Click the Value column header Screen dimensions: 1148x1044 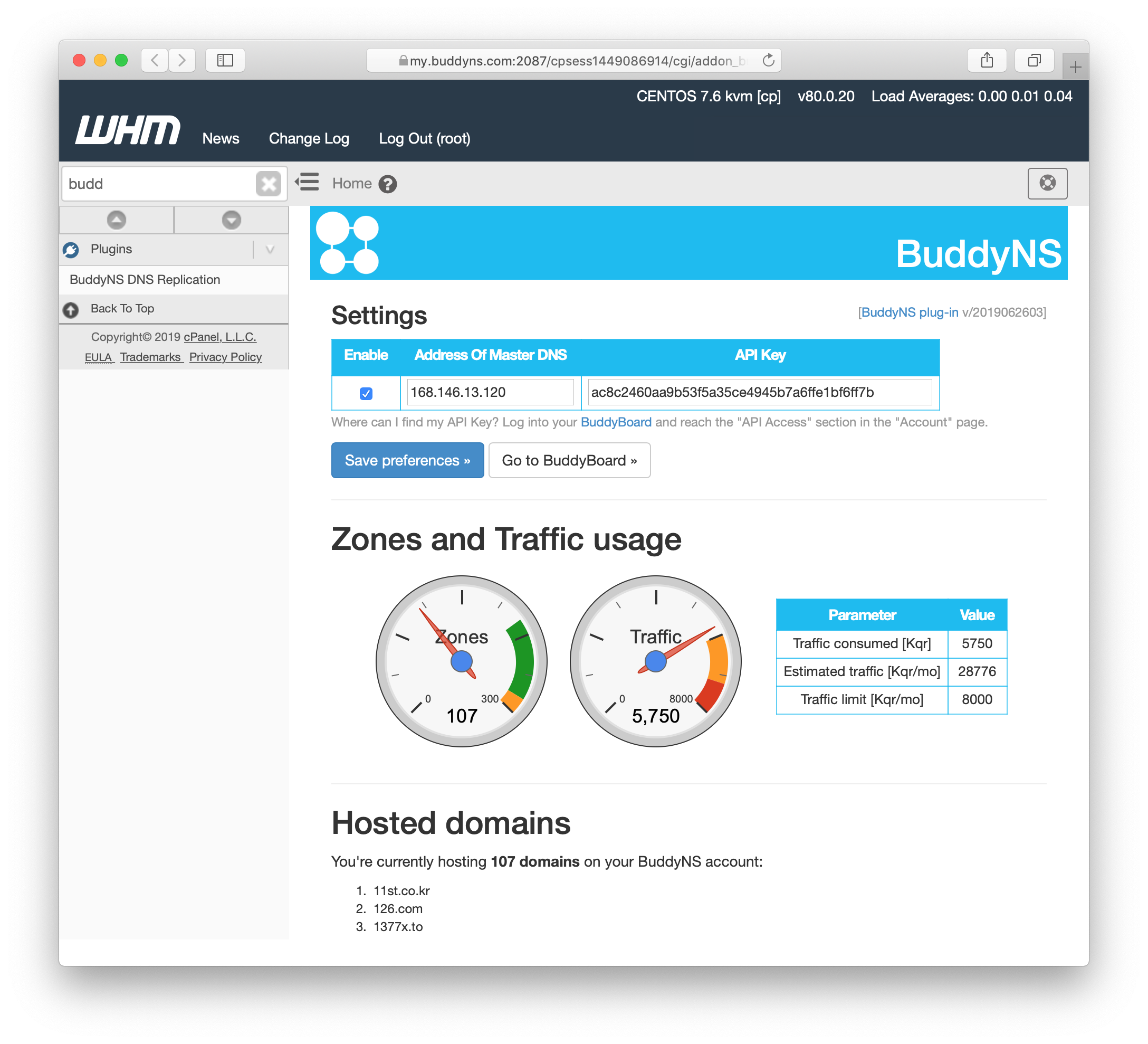[977, 615]
